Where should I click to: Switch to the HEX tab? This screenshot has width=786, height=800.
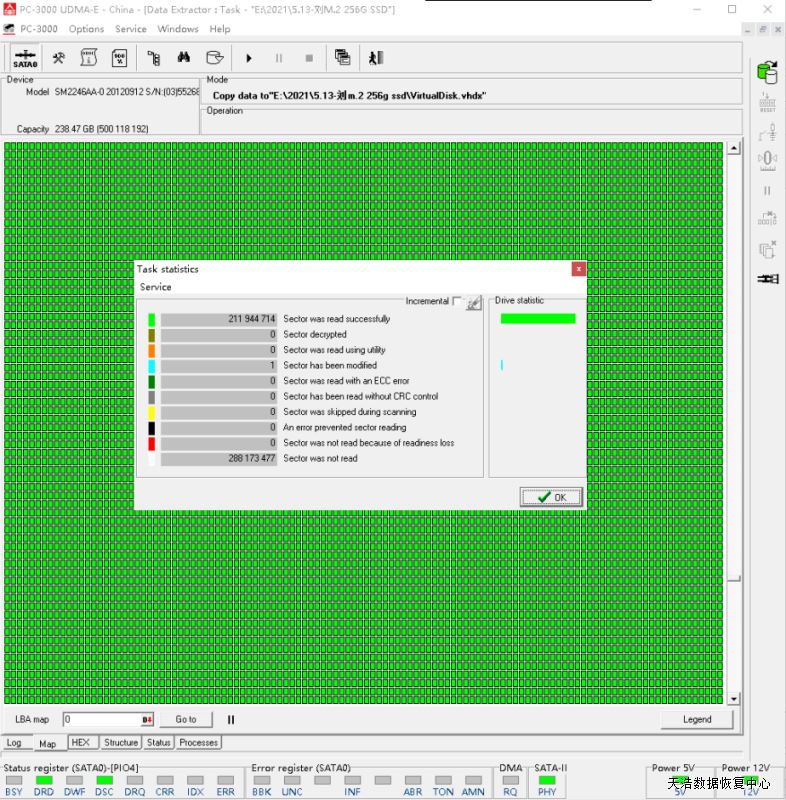[x=81, y=743]
